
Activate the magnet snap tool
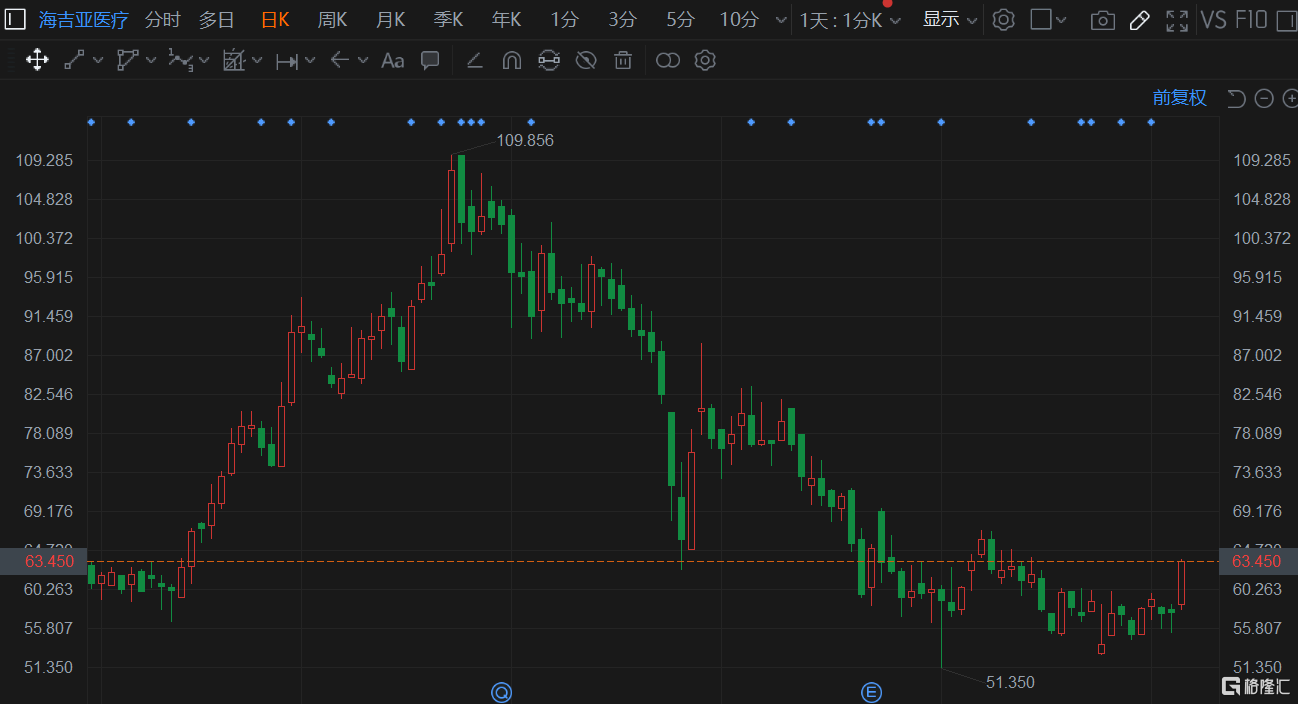point(511,61)
